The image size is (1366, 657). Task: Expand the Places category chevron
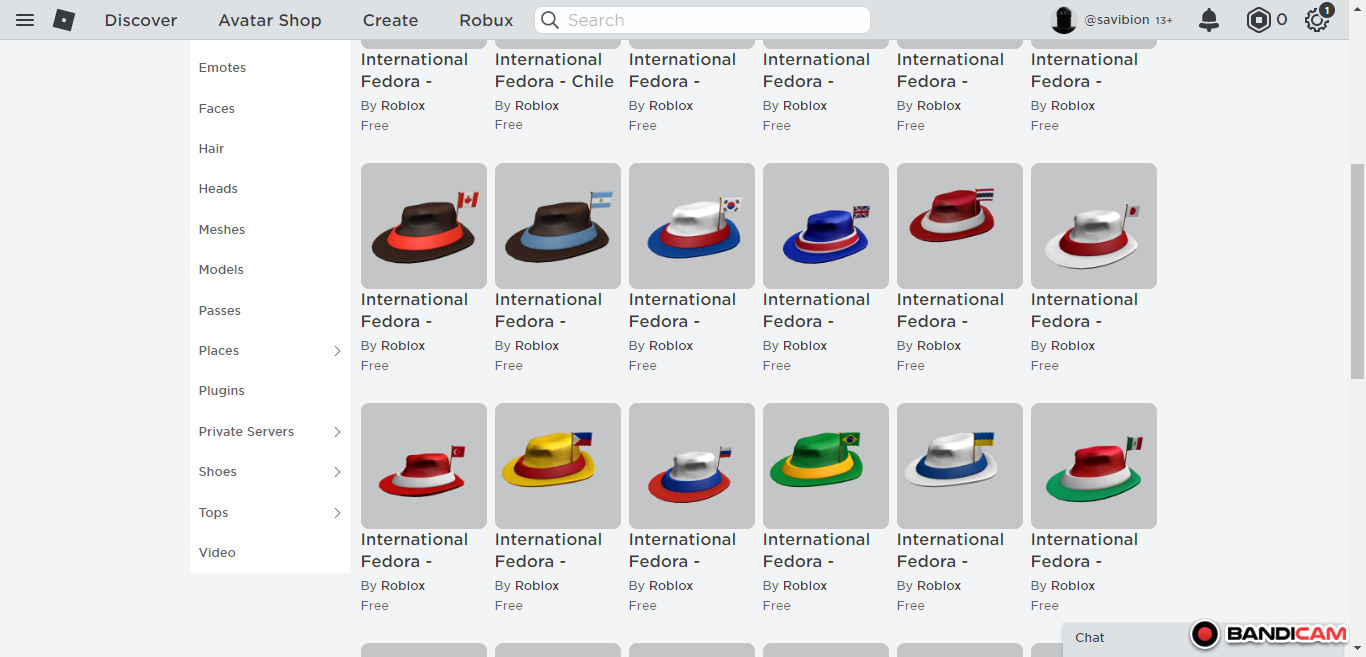pyautogui.click(x=337, y=351)
